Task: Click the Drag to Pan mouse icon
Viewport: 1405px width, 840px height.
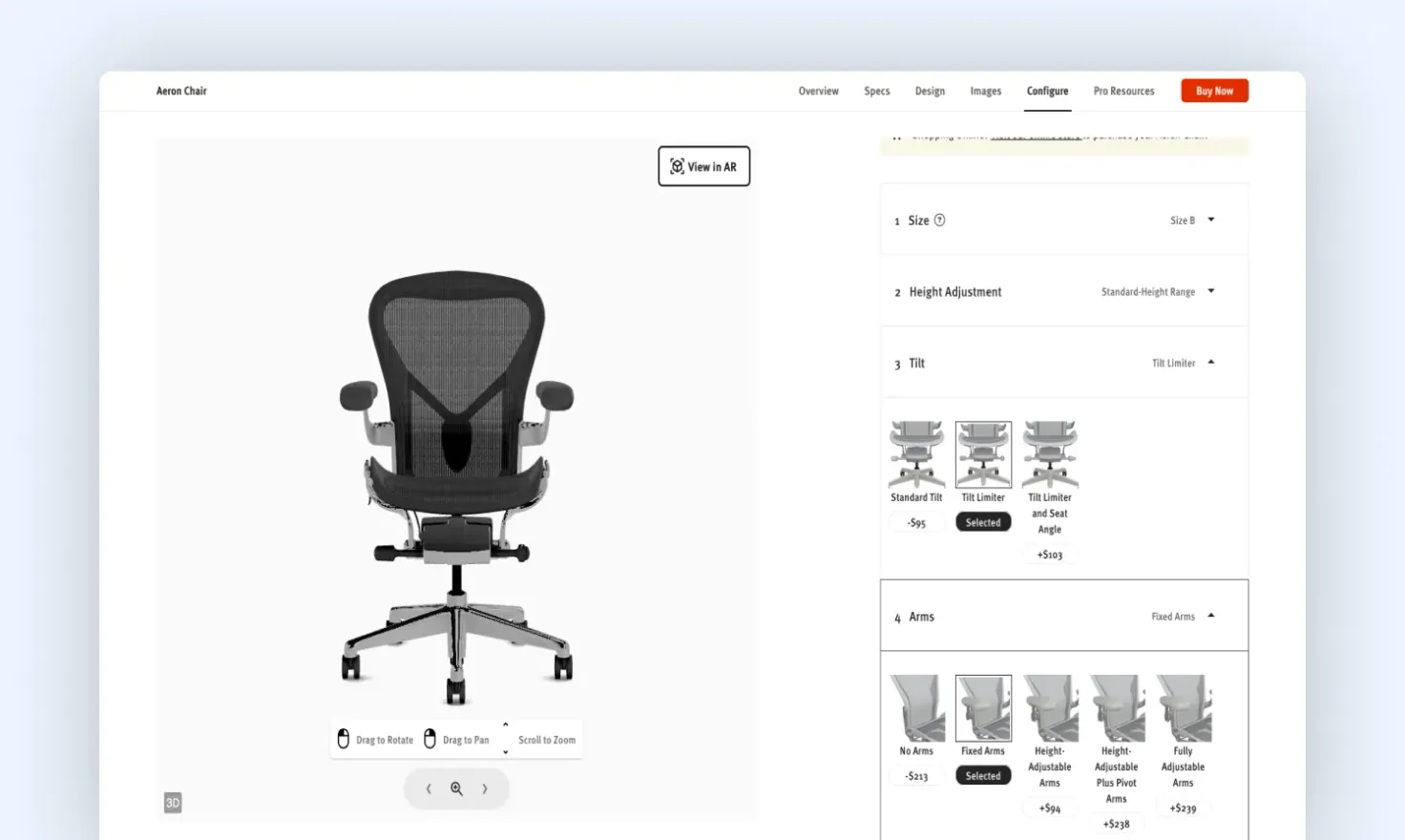Action: point(430,739)
